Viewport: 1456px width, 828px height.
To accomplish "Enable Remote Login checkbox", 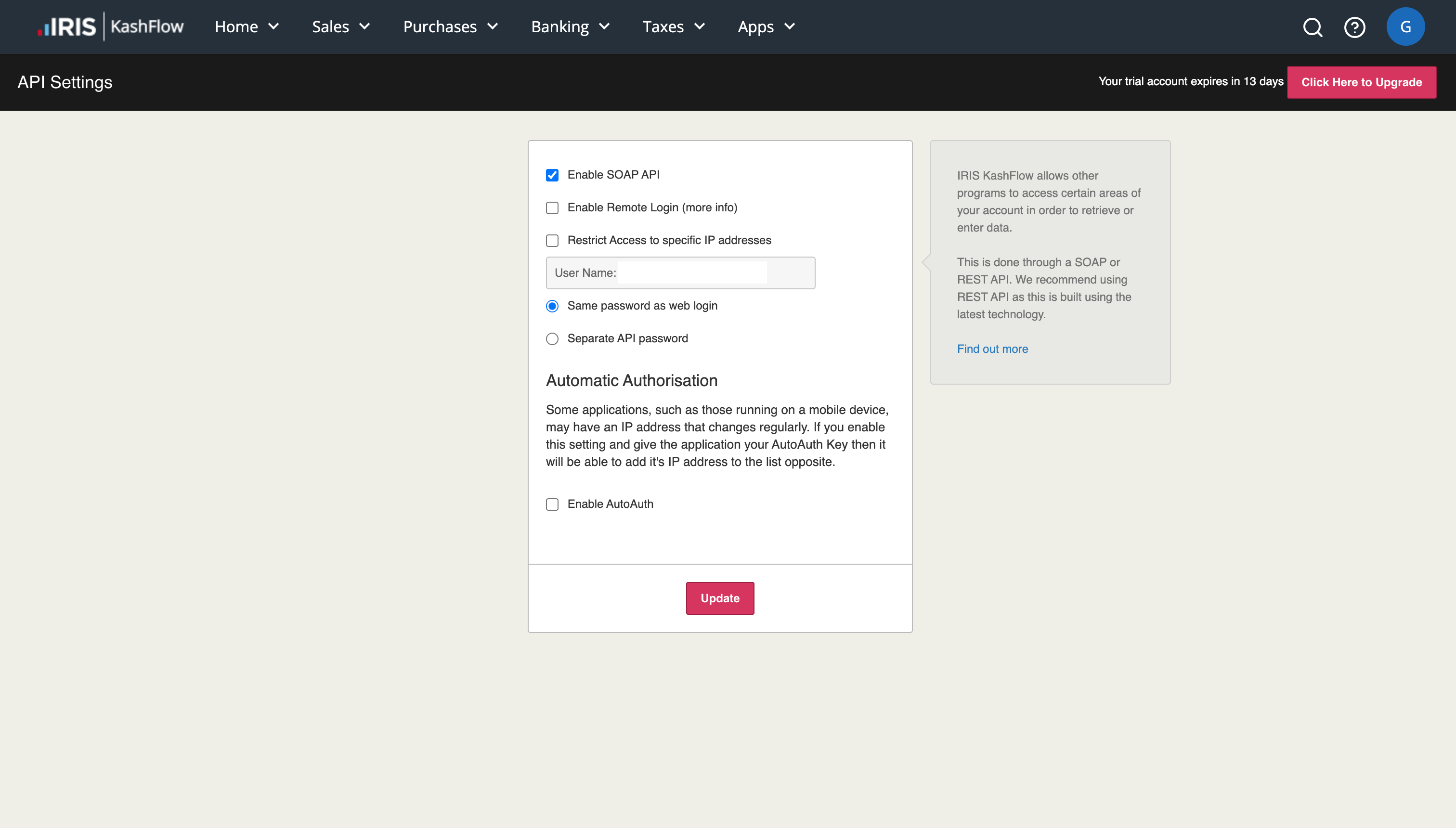I will [552, 207].
